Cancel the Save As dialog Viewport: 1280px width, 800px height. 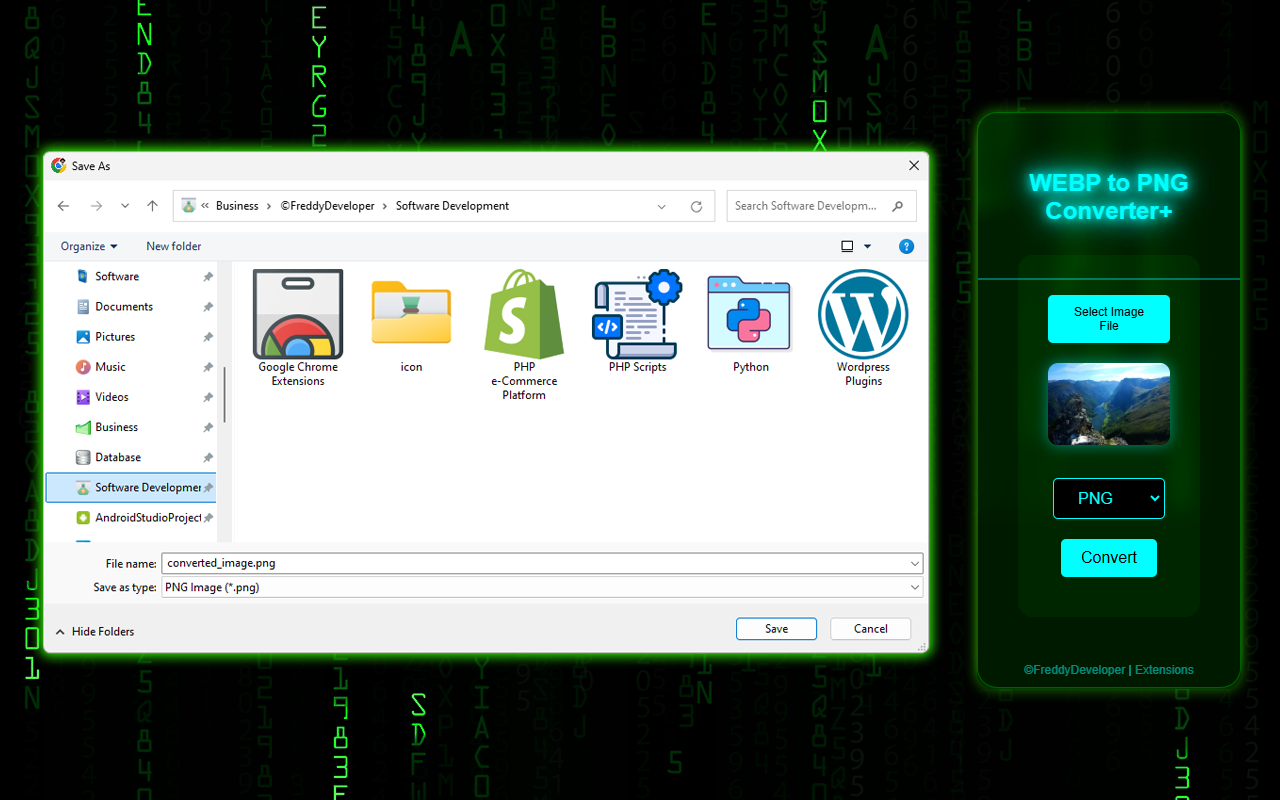pyautogui.click(x=870, y=629)
